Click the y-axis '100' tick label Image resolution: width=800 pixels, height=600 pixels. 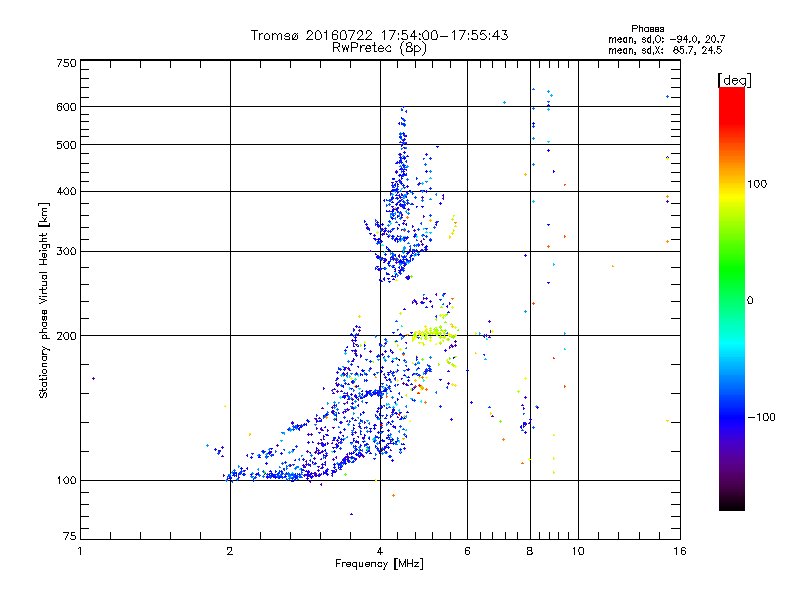pos(66,481)
